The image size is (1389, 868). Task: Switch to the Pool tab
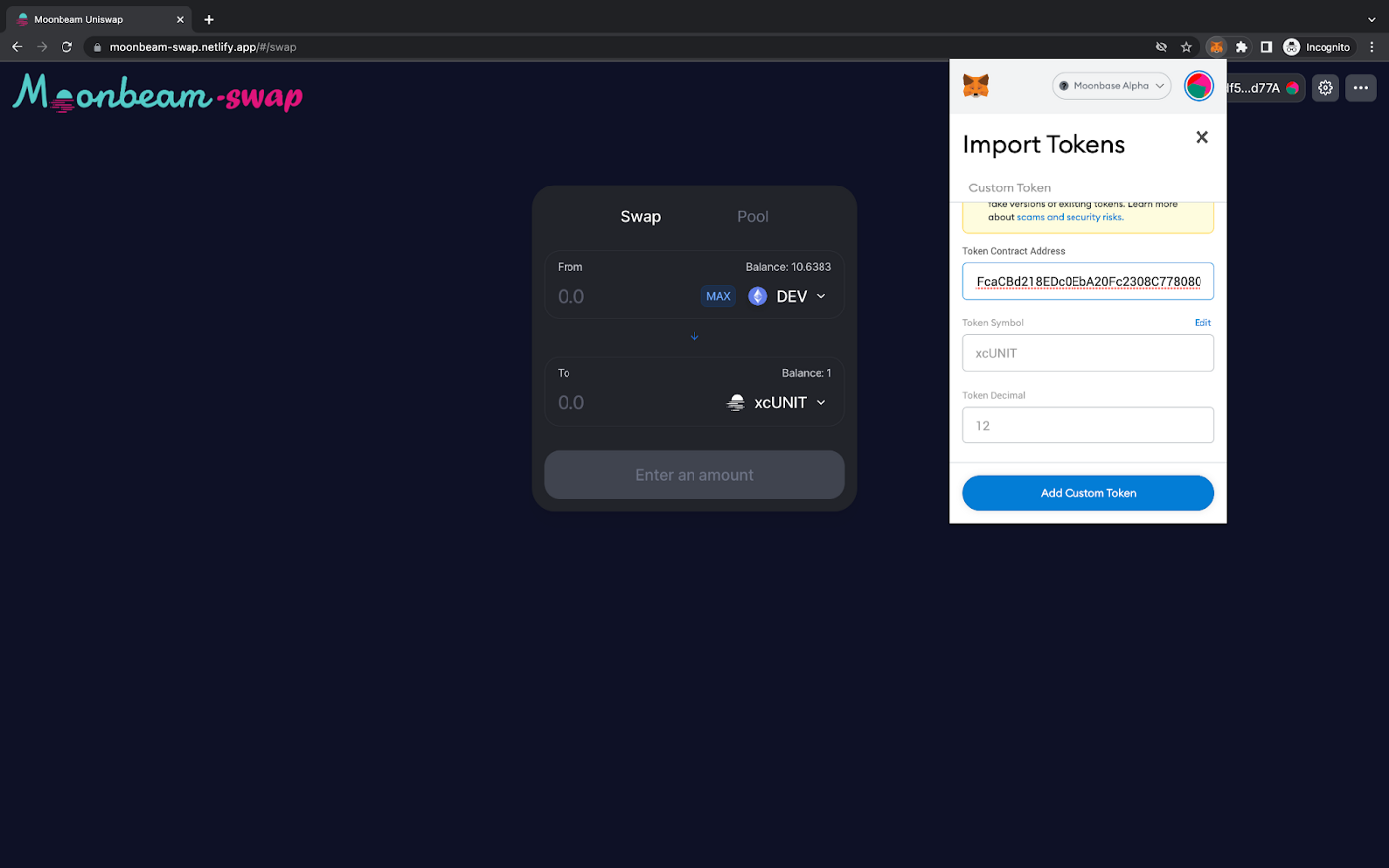[x=753, y=216]
